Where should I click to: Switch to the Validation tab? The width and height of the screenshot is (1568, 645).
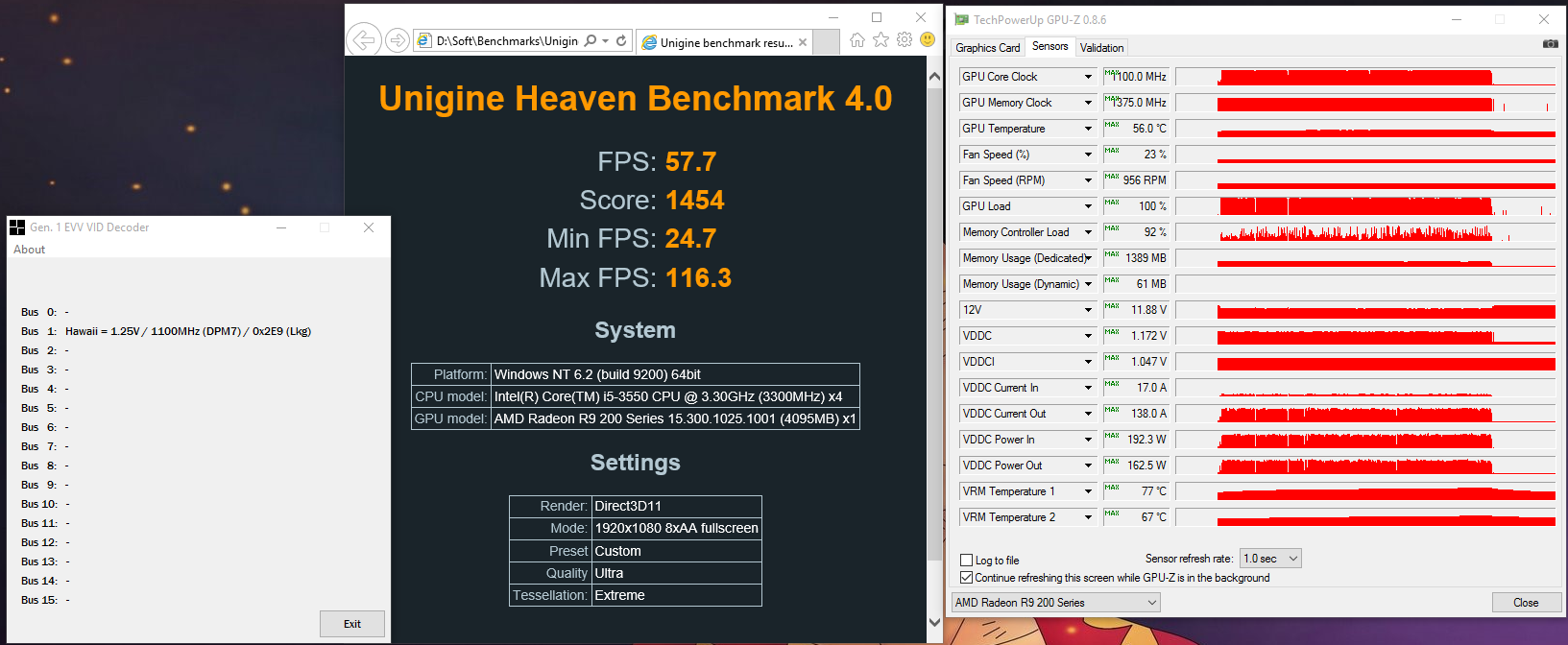(1101, 47)
